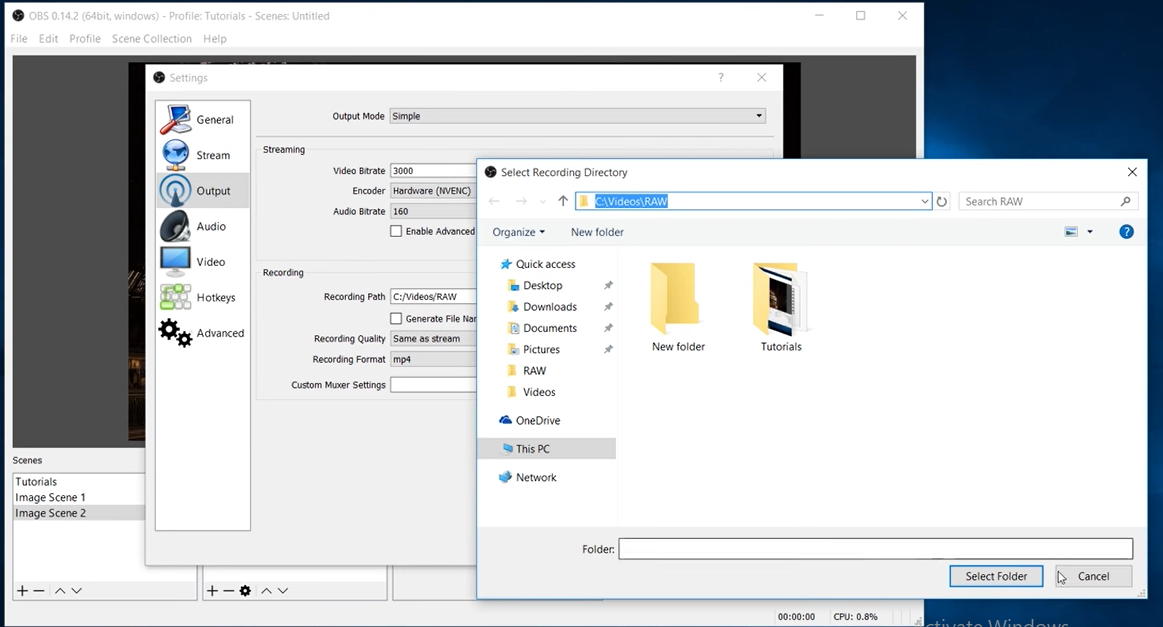Switch to the Video settings icon
1163x627 pixels.
(x=174, y=261)
